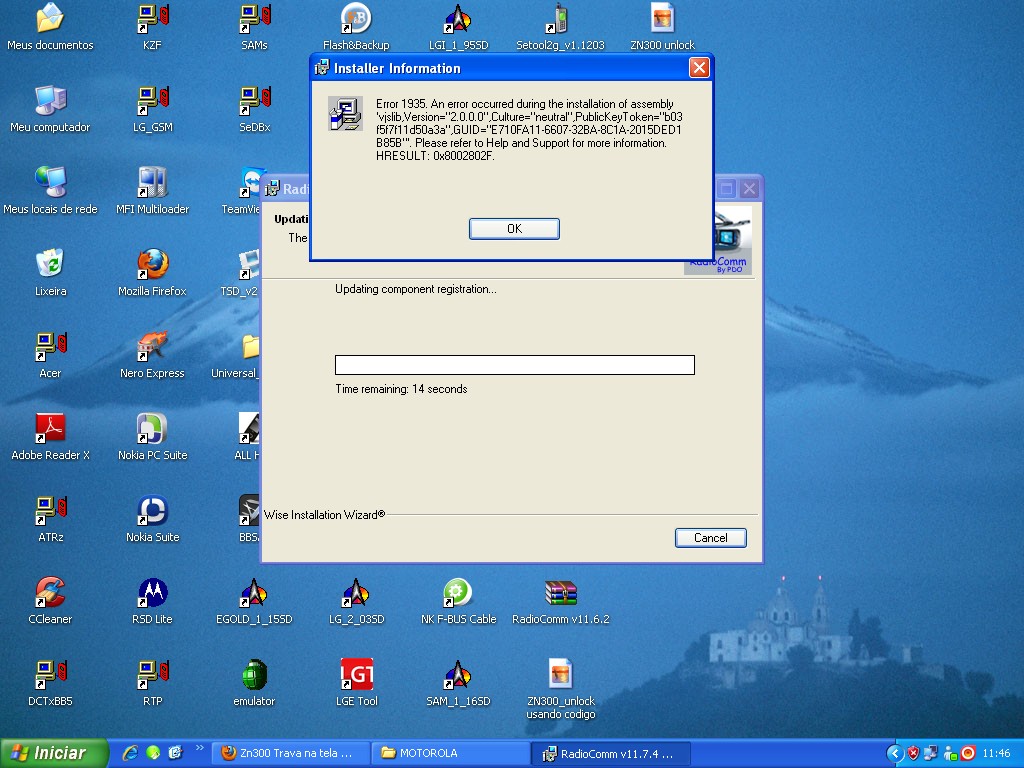Screen dimensions: 1024x768
Task: Click the system clock showing 11:46
Action: pyautogui.click(x=996, y=753)
